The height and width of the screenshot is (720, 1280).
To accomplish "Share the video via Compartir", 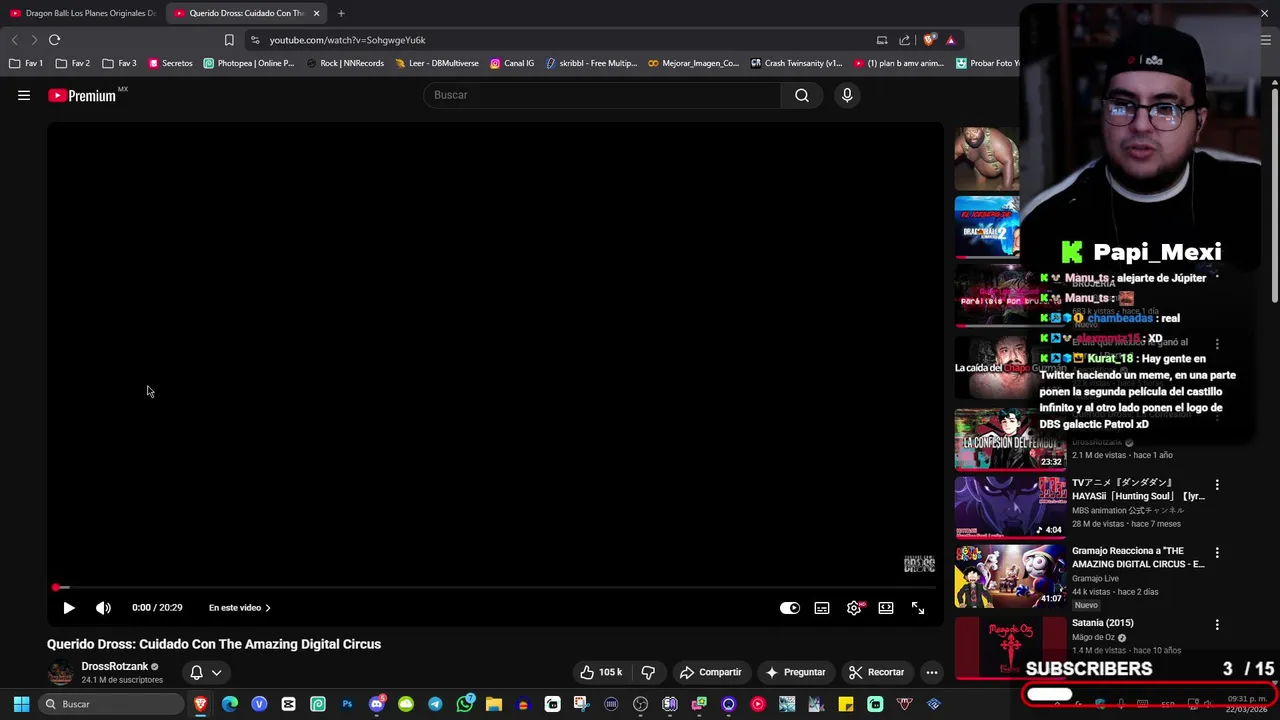I will [x=710, y=672].
